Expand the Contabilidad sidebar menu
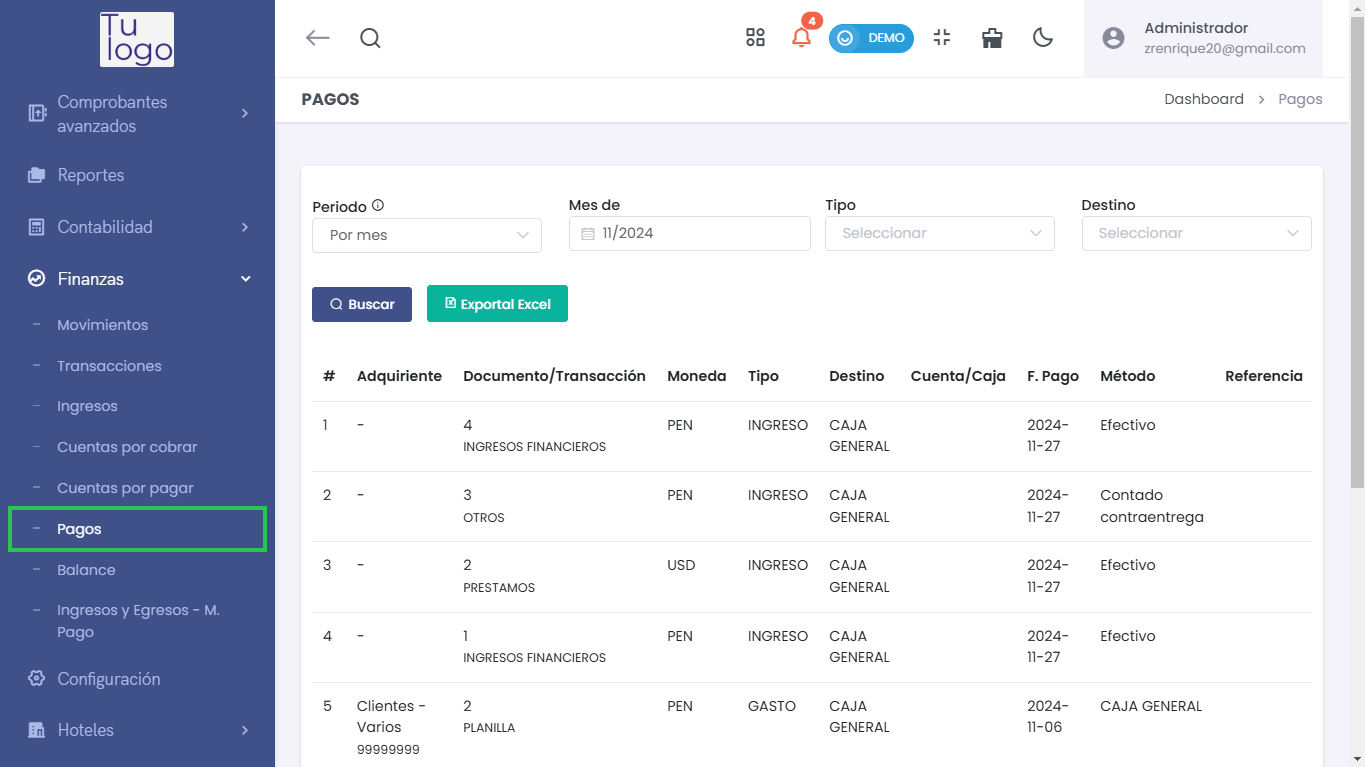This screenshot has height=767, width=1365. [x=138, y=227]
